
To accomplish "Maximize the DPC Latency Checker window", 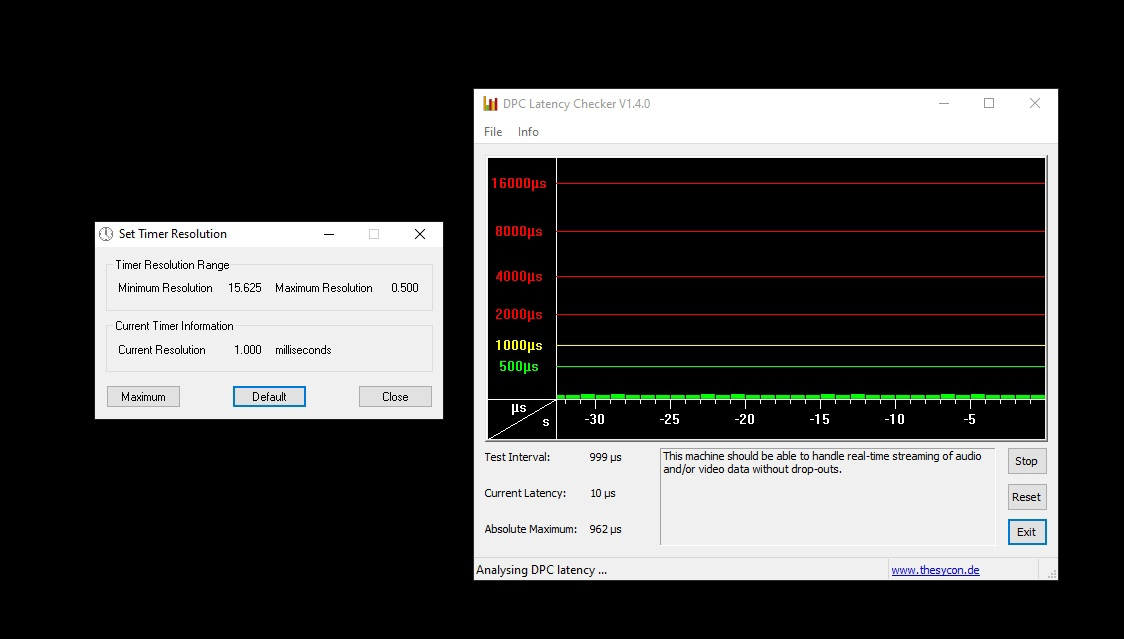I will click(x=989, y=104).
